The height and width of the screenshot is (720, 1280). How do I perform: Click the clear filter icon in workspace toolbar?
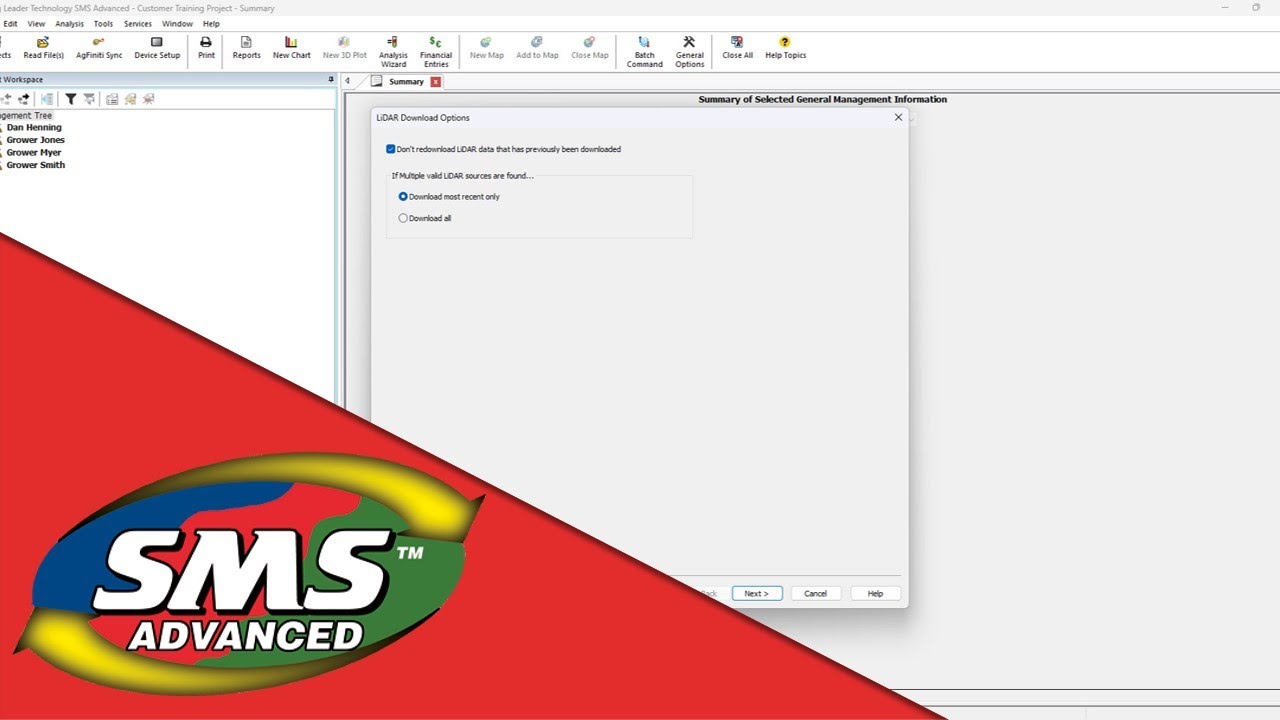89,99
